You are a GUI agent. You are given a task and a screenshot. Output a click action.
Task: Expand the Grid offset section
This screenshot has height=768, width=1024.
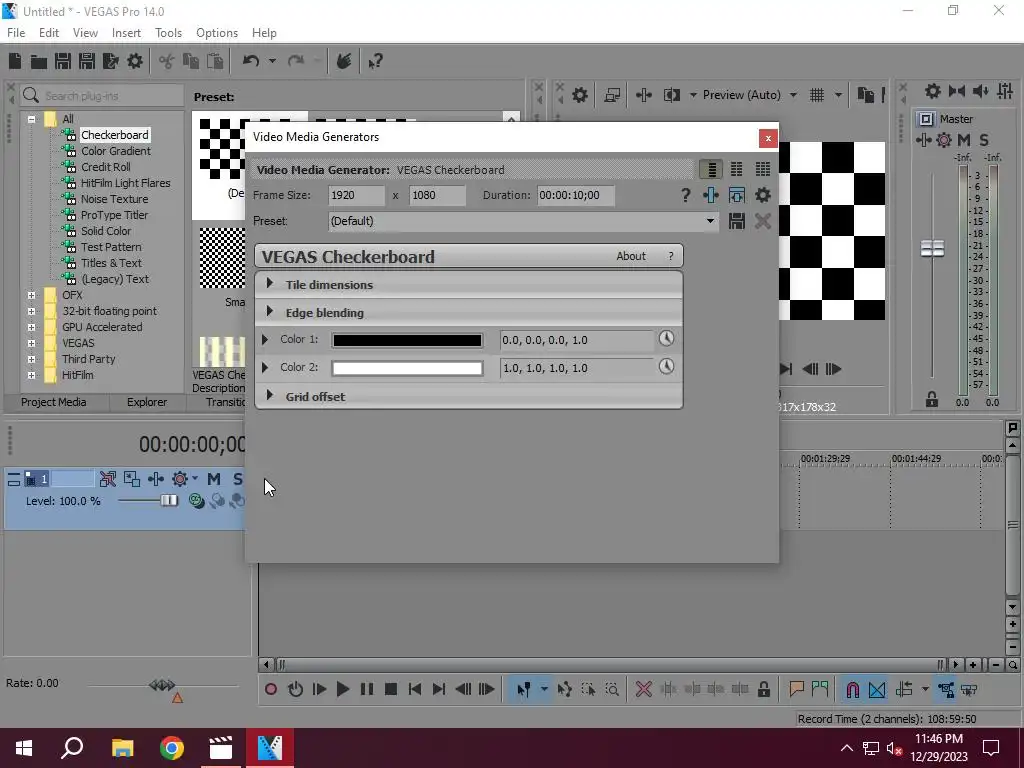click(x=270, y=395)
